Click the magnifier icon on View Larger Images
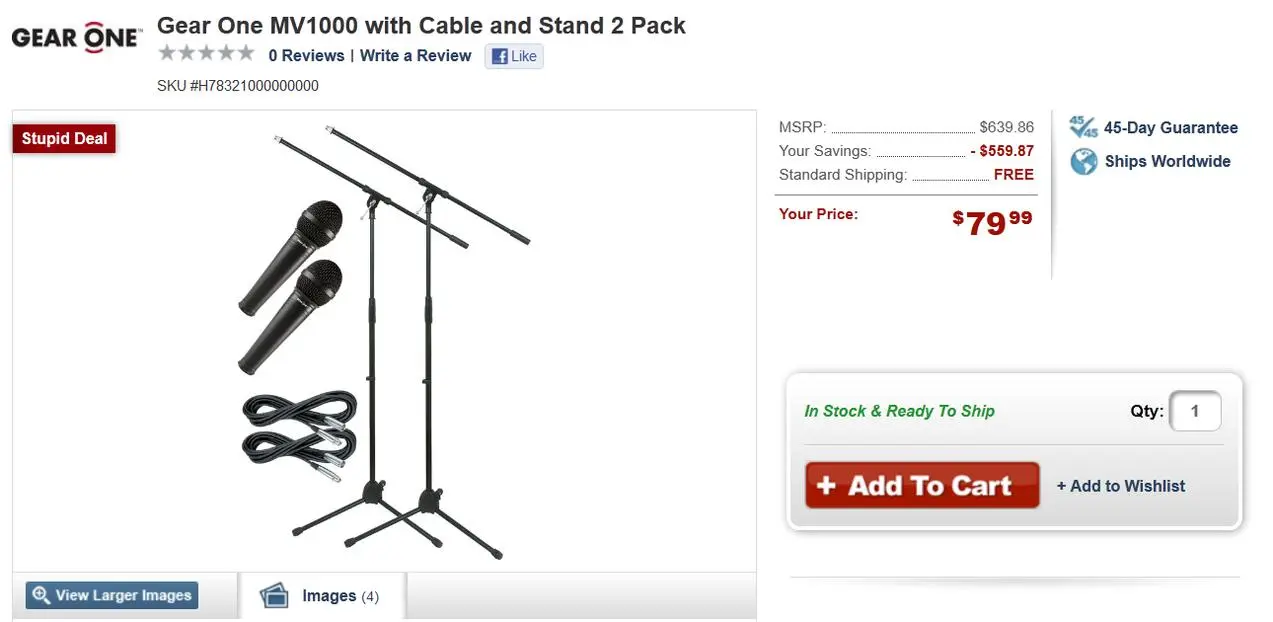Viewport: 1273px width, 622px height. point(41,595)
